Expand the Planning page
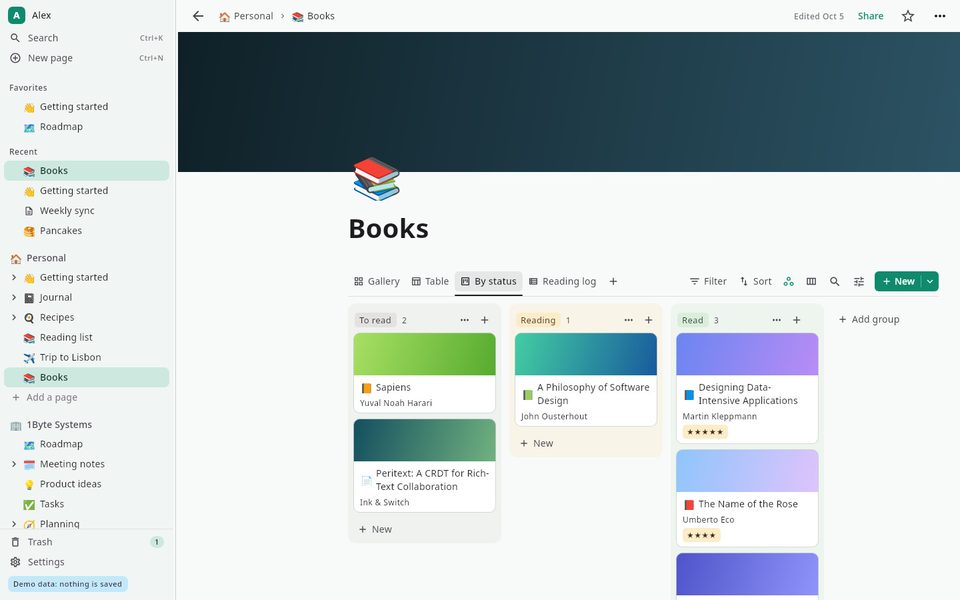This screenshot has width=960, height=600. click(14, 523)
